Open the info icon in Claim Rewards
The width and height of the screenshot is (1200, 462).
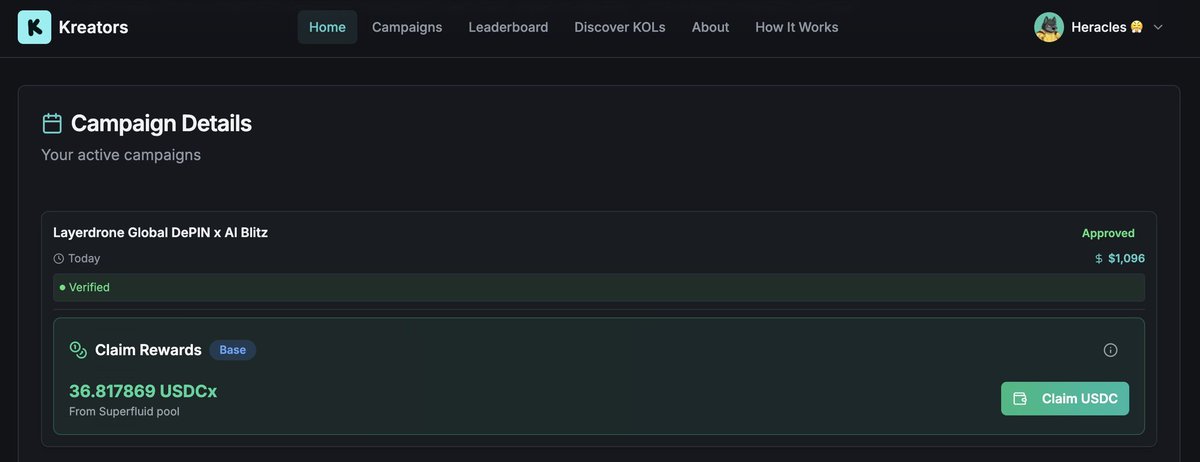click(1110, 350)
